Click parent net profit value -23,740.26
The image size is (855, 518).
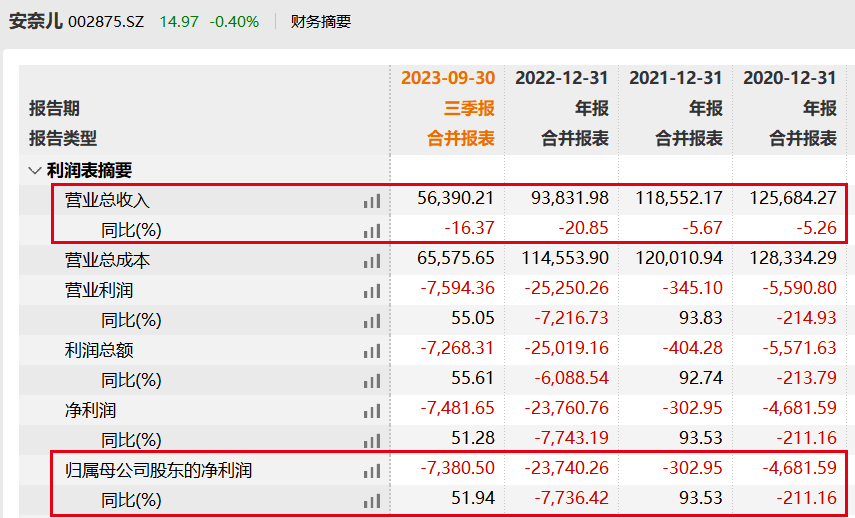pyautogui.click(x=567, y=468)
